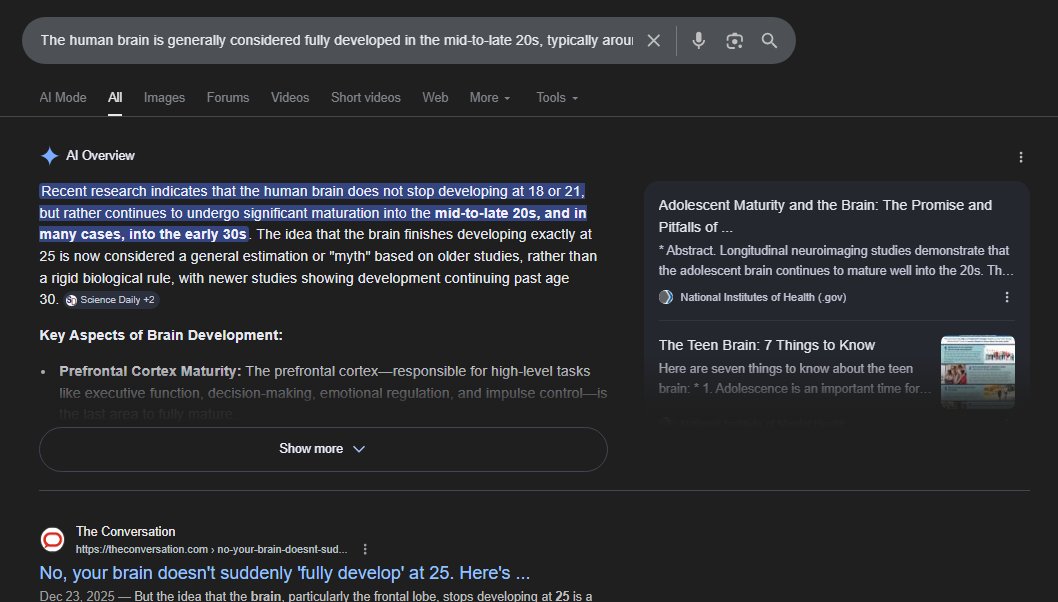Open the Short videos tab

(x=366, y=98)
